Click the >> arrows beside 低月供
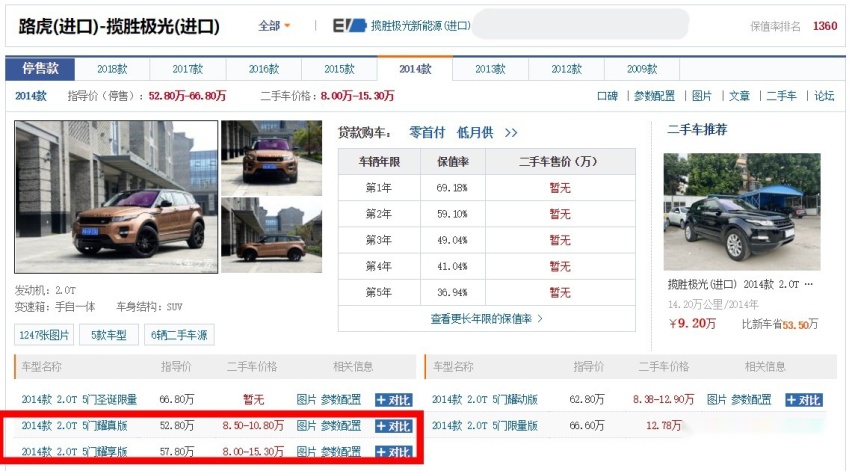 [x=511, y=133]
